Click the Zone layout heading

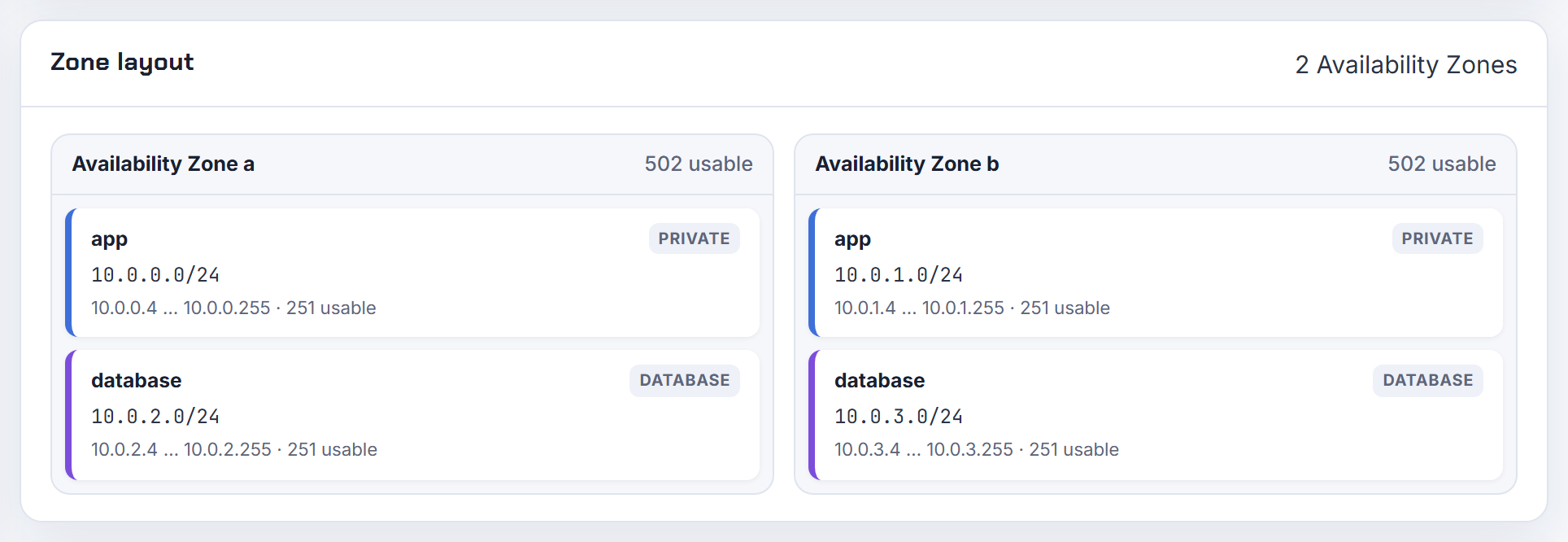point(122,63)
